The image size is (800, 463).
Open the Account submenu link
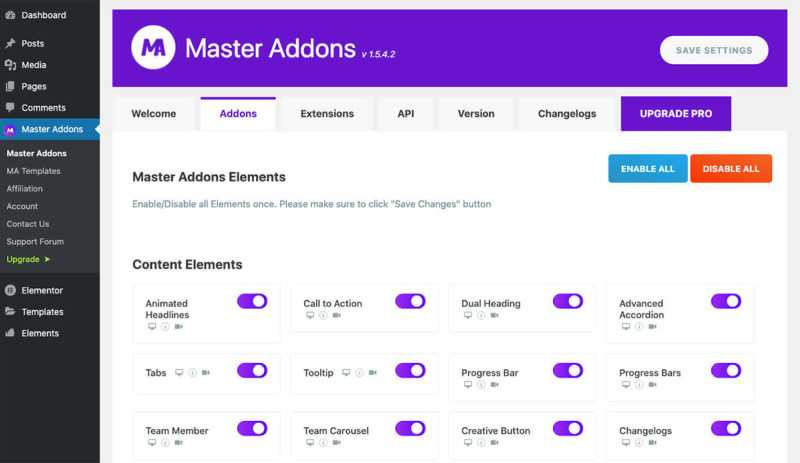click(22, 206)
